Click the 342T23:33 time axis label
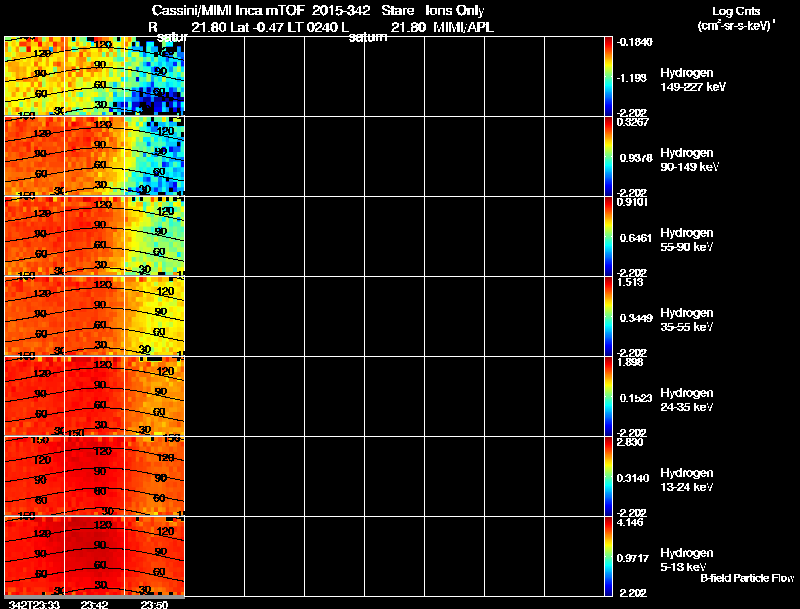Image resolution: width=800 pixels, height=609 pixels. click(30, 603)
